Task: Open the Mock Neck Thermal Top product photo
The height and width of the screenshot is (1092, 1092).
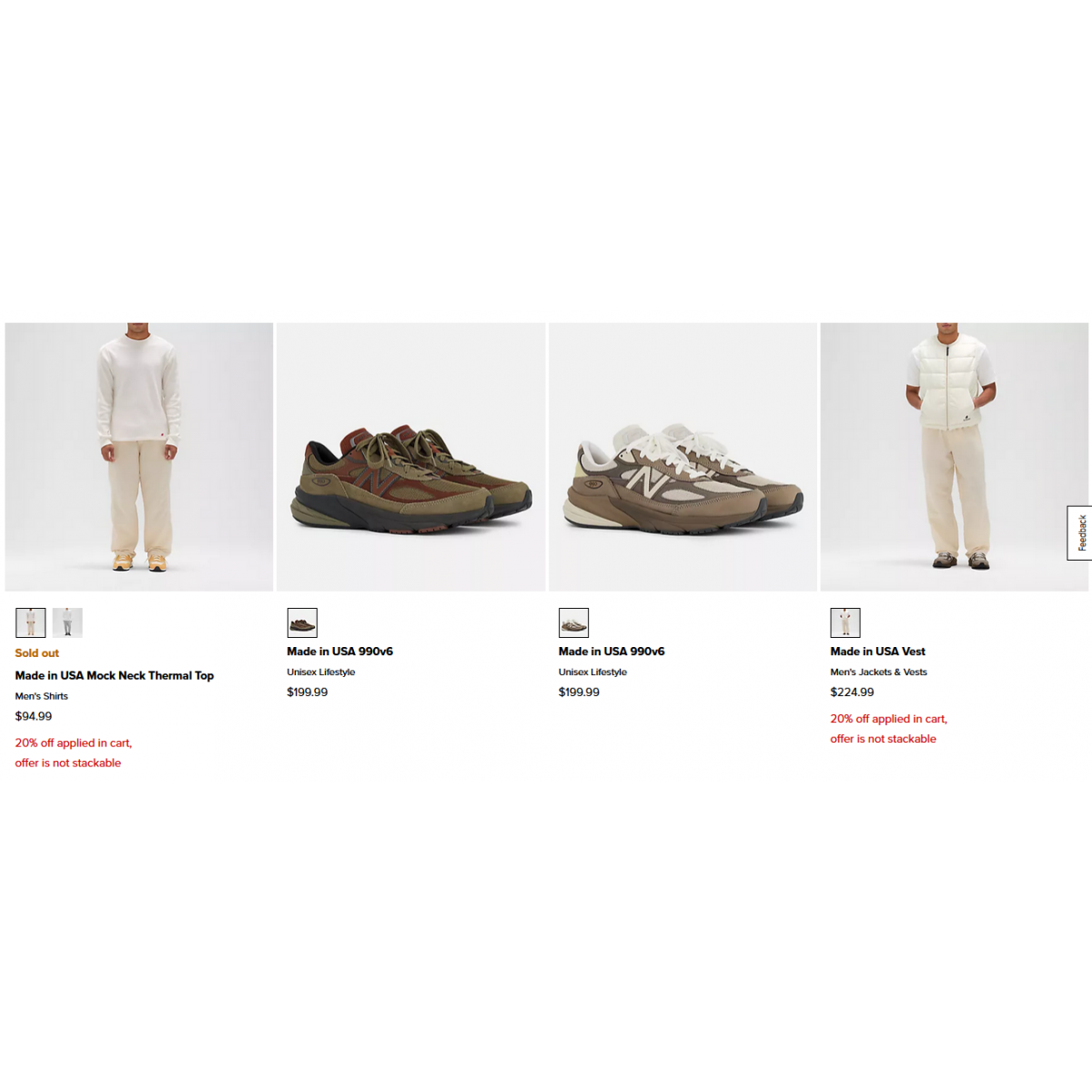Action: 139,457
